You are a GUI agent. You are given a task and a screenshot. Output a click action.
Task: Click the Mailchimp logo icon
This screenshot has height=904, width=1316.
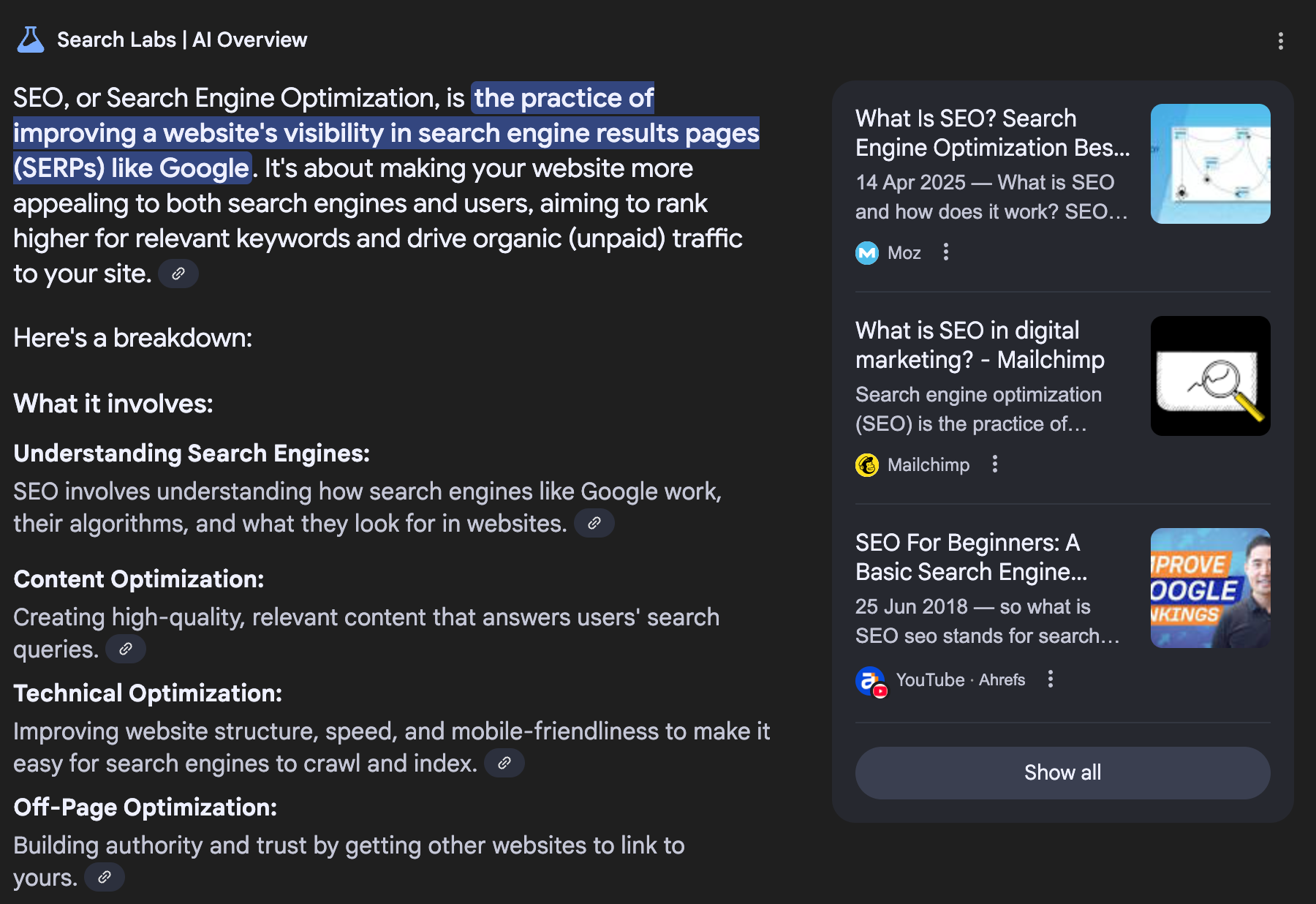coord(867,465)
